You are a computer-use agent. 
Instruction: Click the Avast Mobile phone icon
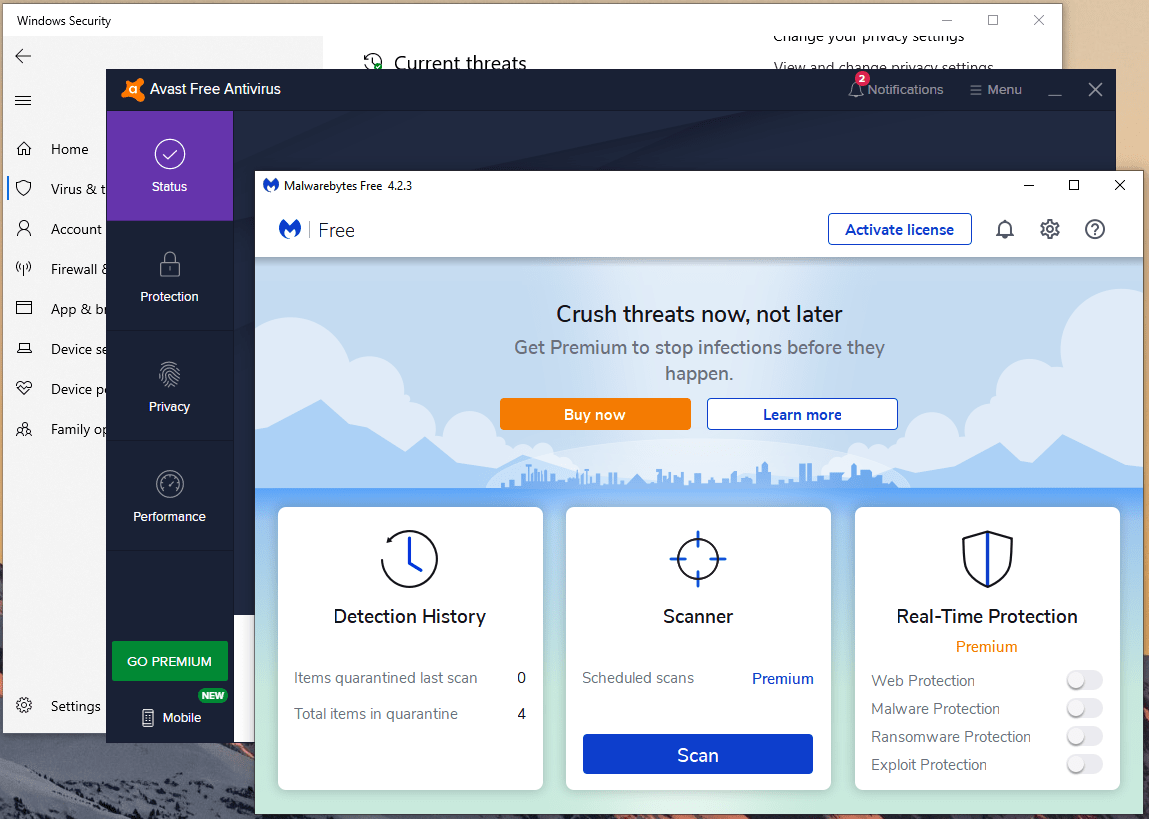pos(148,718)
